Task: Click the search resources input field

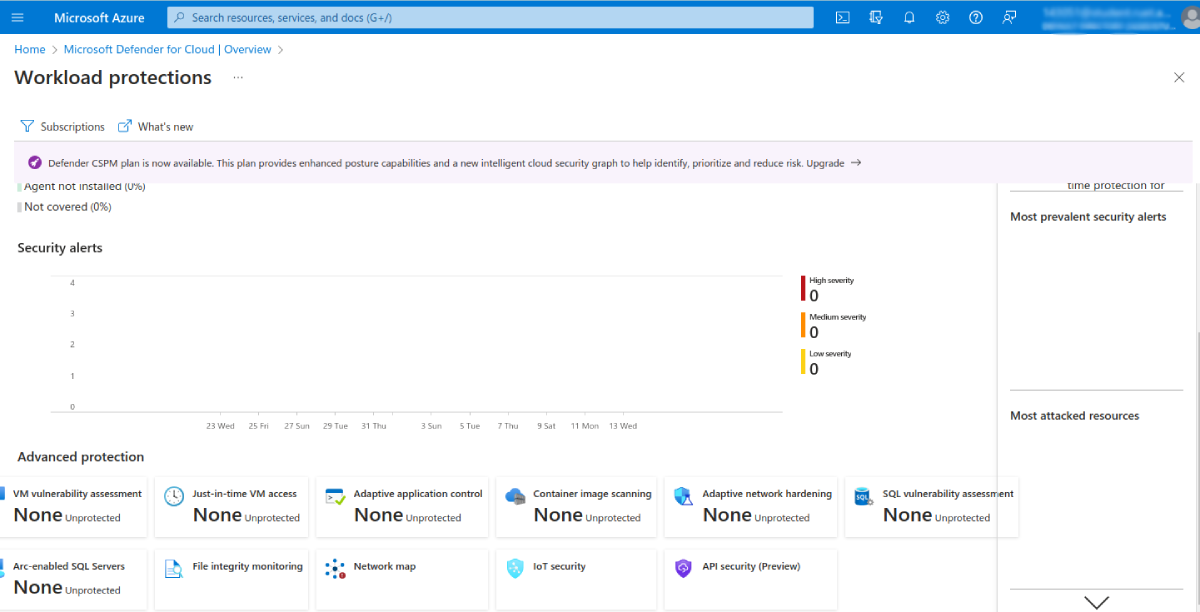Action: [x=490, y=17]
